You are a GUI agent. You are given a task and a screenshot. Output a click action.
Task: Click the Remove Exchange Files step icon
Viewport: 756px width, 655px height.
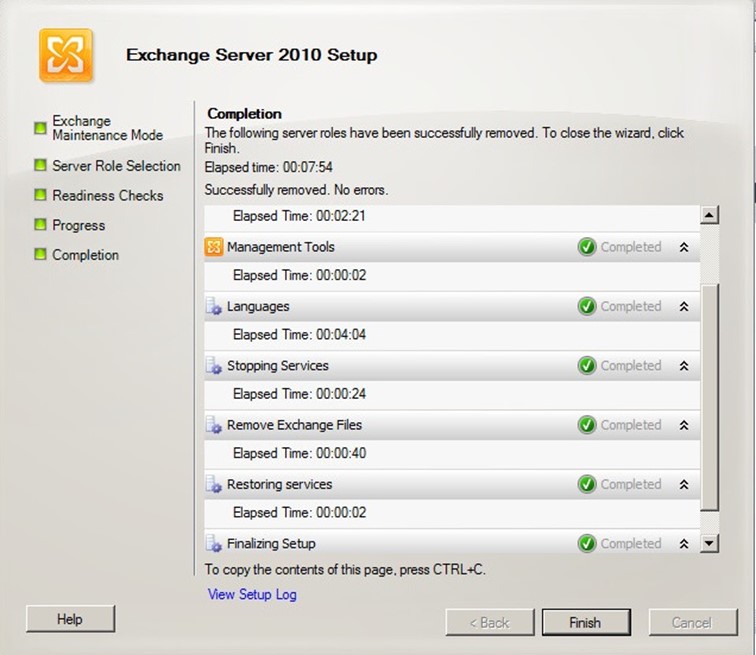point(214,425)
